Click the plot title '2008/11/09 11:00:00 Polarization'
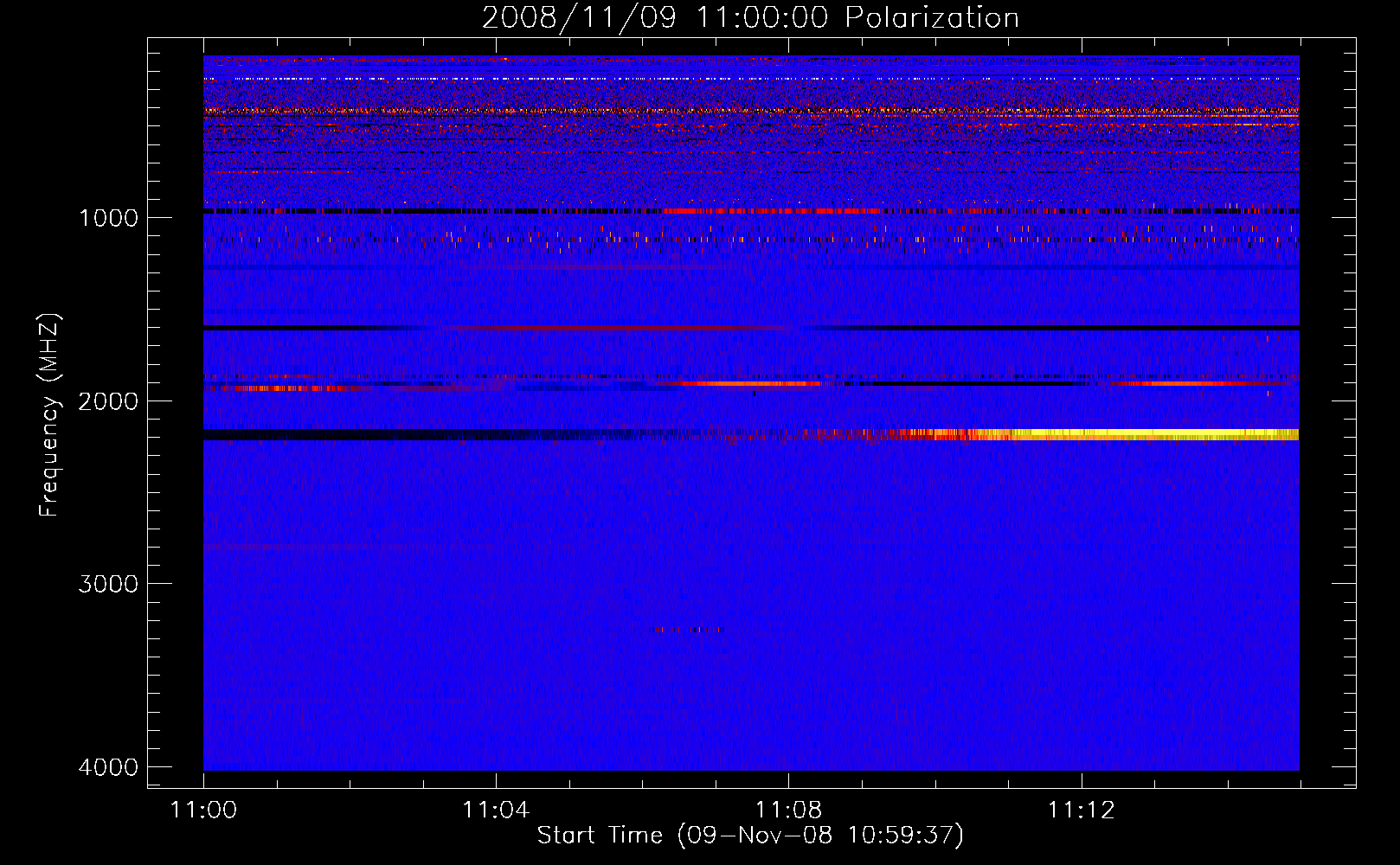Image resolution: width=1400 pixels, height=865 pixels. [750, 17]
